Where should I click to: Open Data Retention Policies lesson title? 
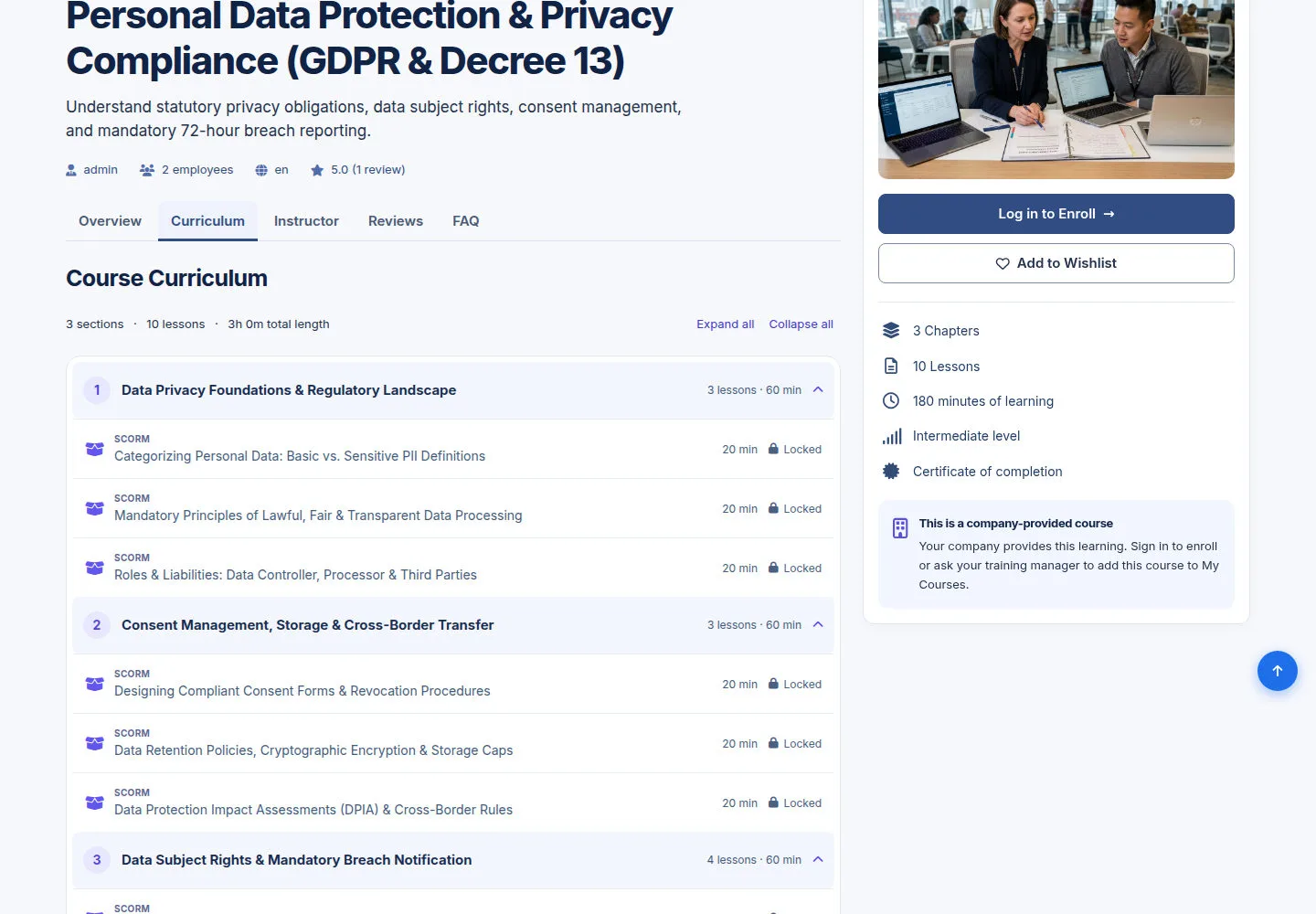[x=313, y=750]
